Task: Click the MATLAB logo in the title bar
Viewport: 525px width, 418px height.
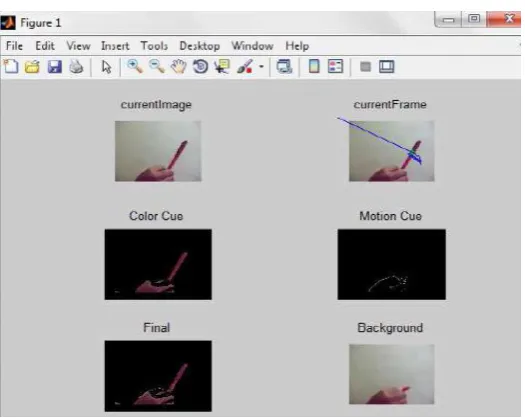Action: pyautogui.click(x=8, y=23)
